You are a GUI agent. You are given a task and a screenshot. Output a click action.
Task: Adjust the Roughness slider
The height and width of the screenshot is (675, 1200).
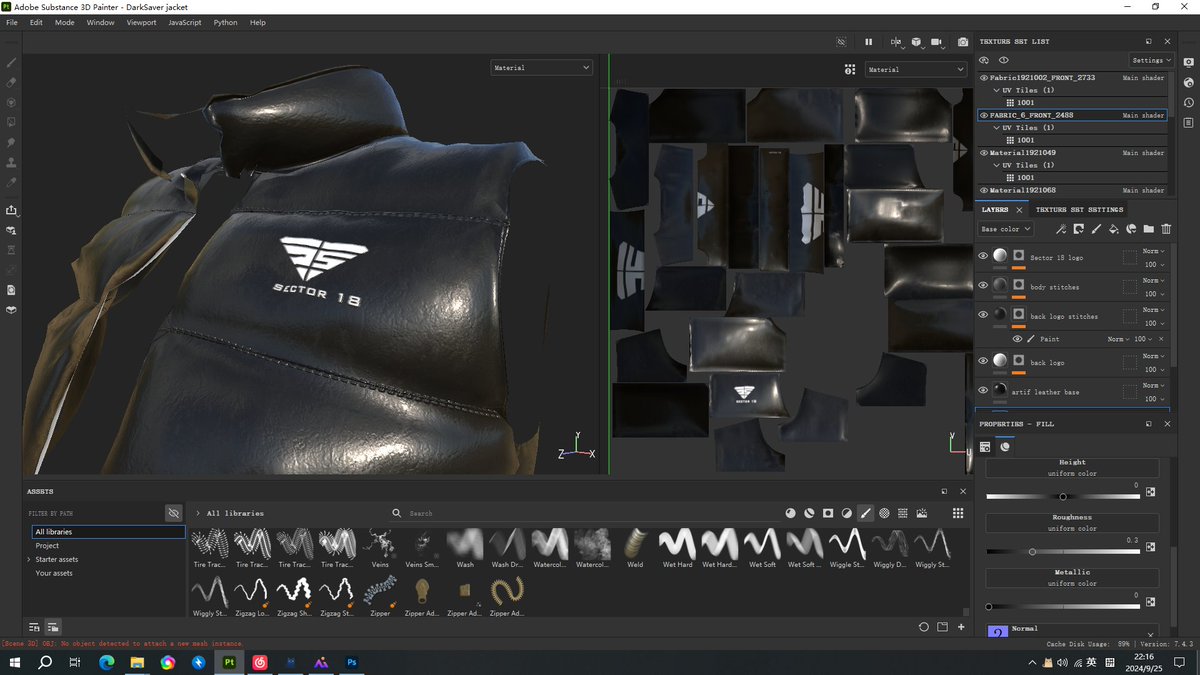1064,551
